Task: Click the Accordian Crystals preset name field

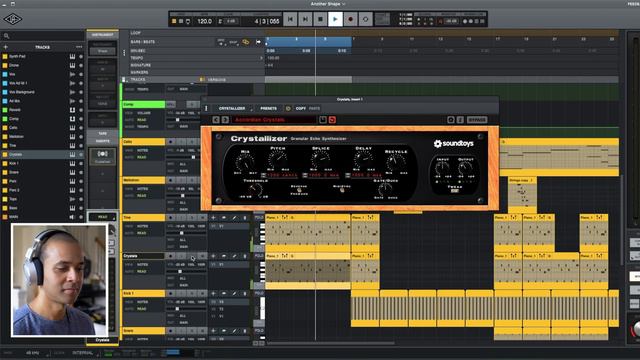Action: (274, 120)
